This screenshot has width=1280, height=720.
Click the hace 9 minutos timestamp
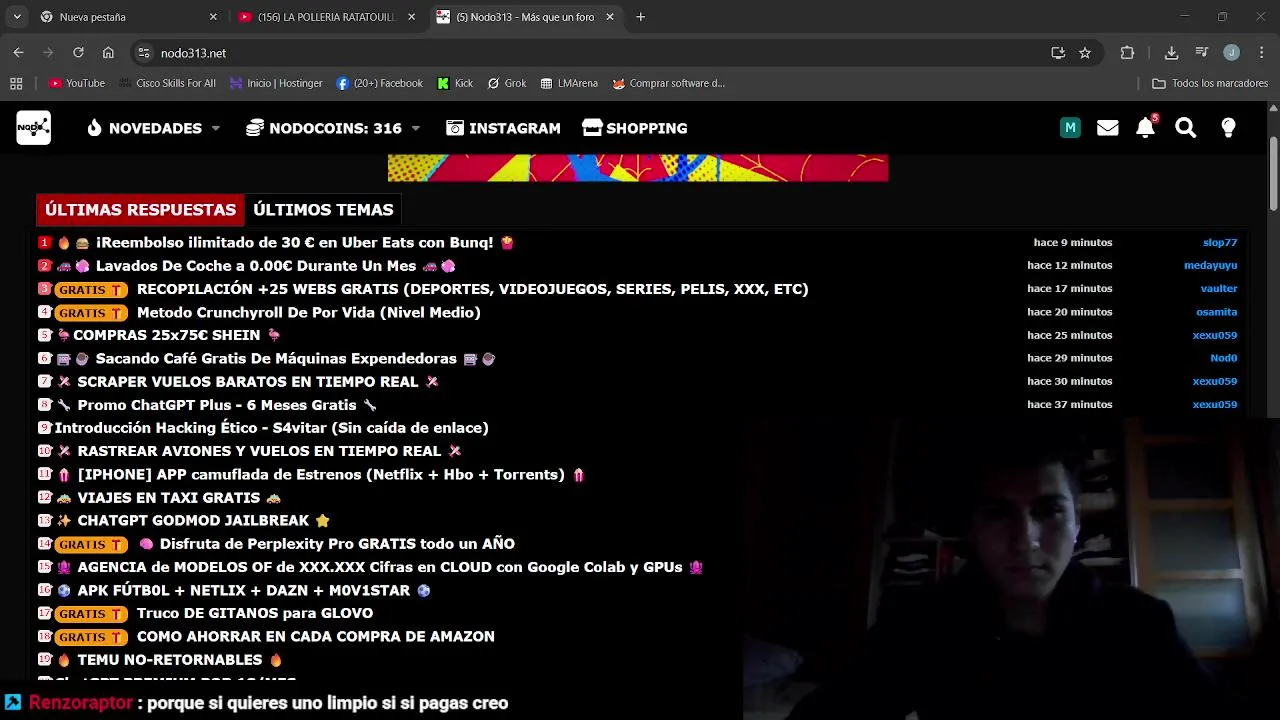[x=1073, y=243]
